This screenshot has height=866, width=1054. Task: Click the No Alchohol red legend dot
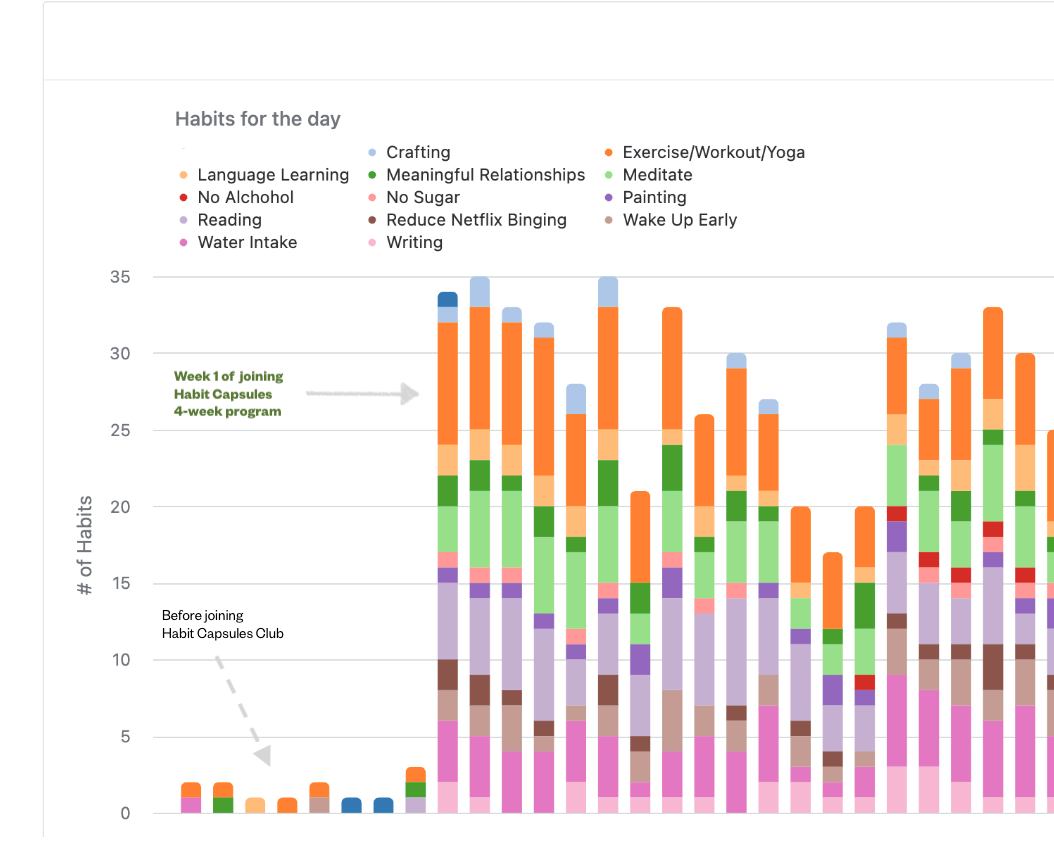point(184,198)
